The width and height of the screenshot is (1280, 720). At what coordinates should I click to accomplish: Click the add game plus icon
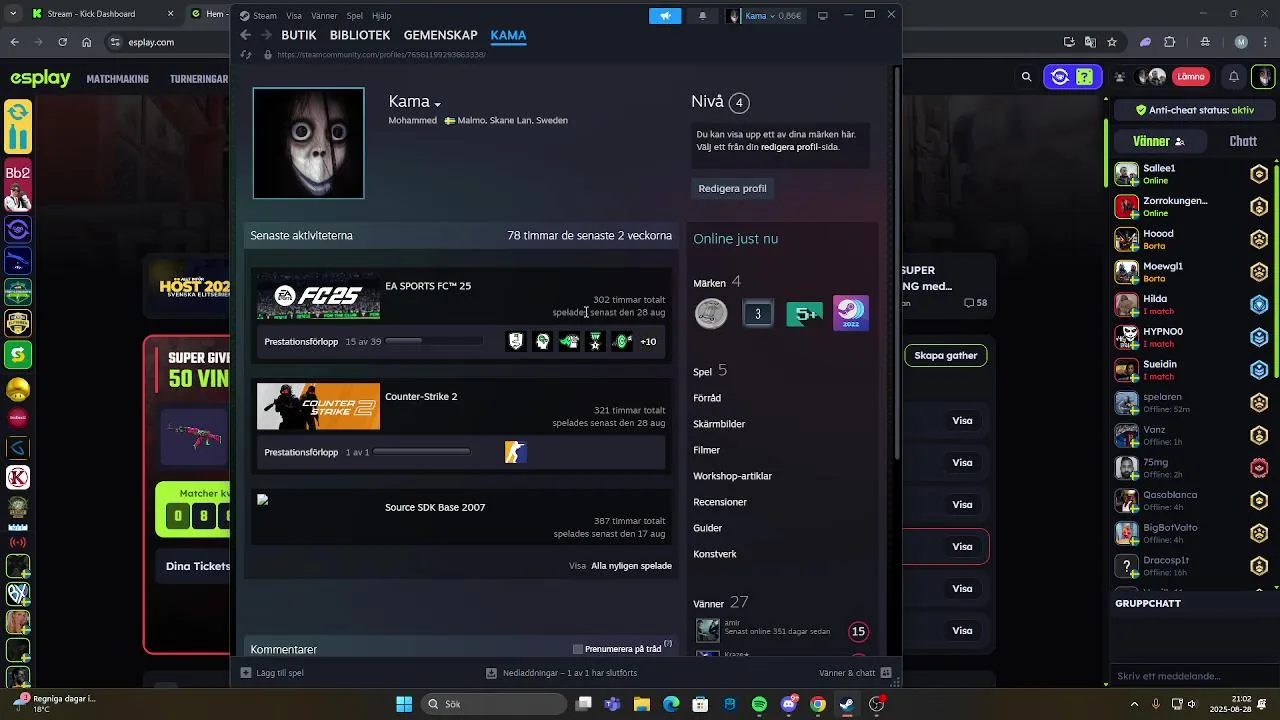click(246, 673)
